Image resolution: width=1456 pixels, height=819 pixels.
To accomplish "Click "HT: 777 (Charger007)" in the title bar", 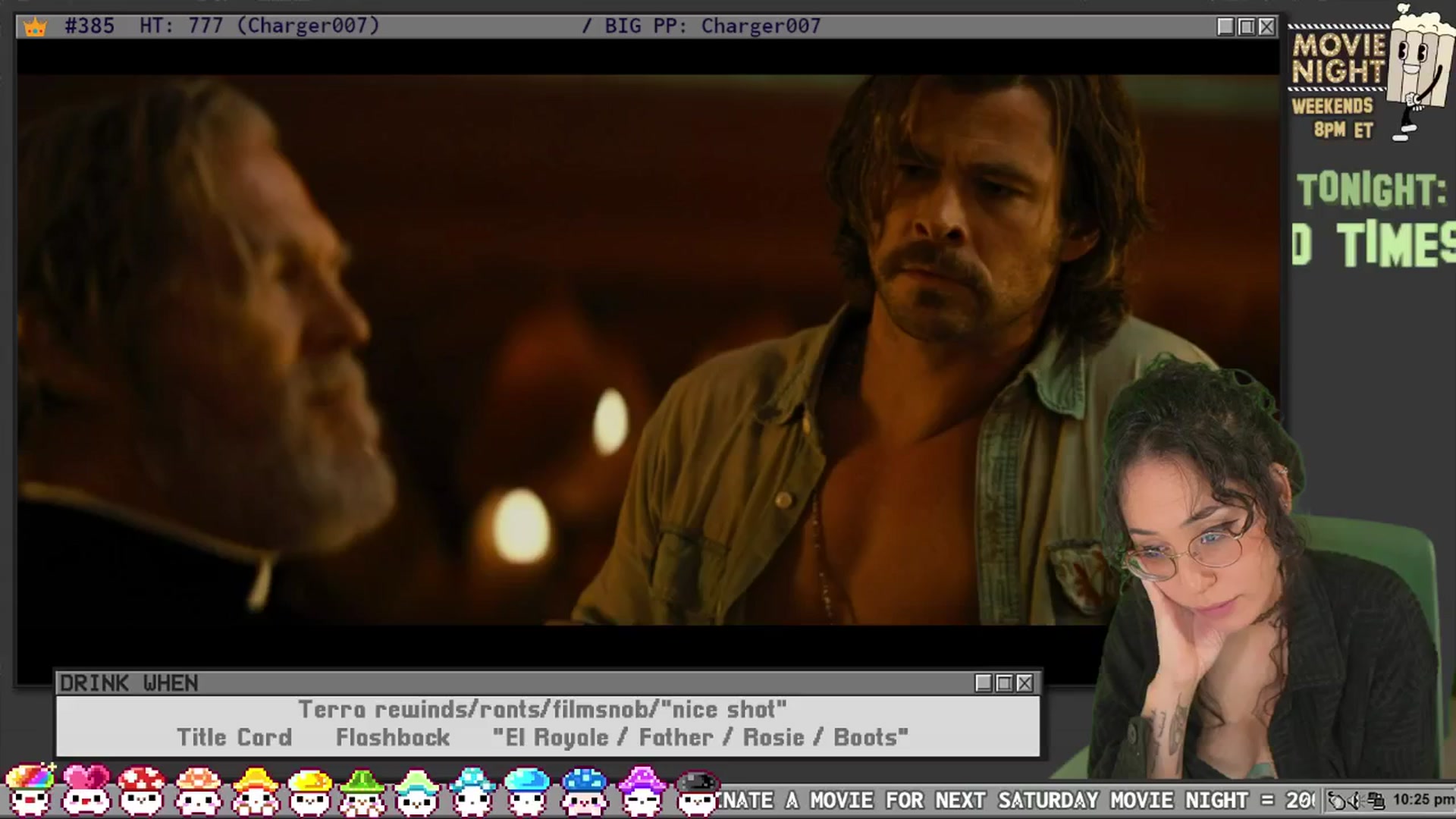I will point(259,27).
